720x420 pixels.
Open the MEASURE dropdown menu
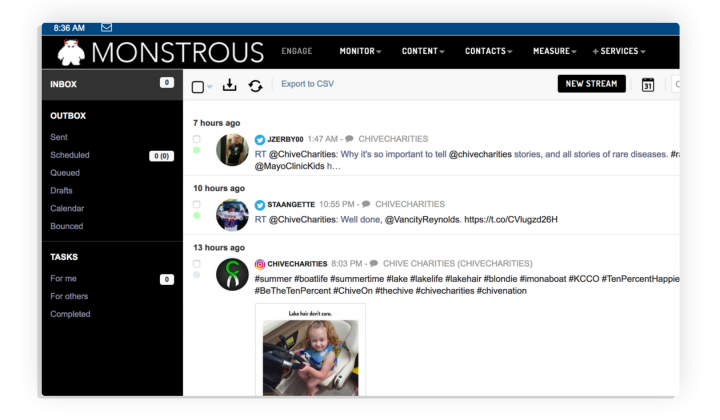(554, 51)
